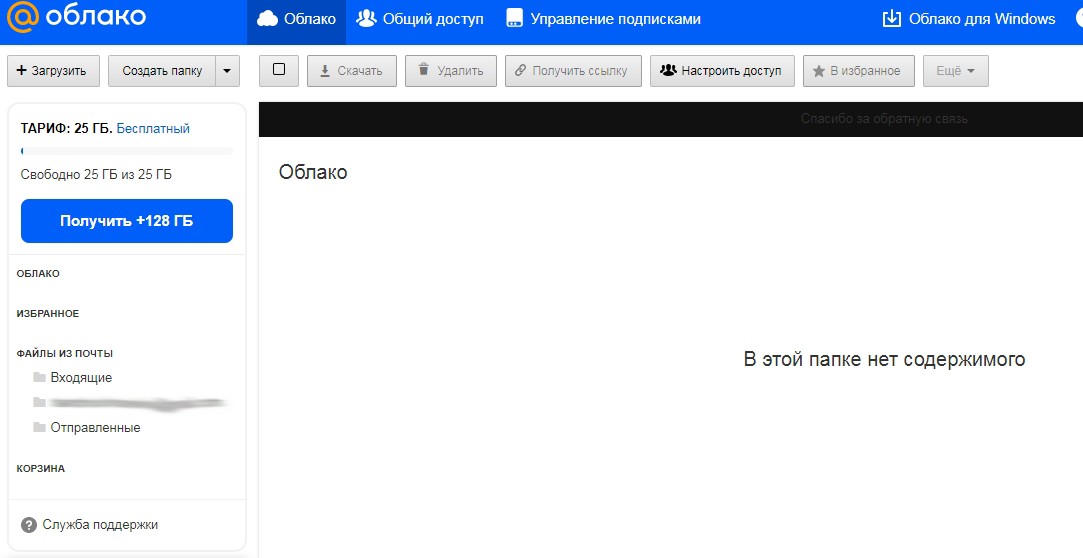
Task: Click the Бесплатный tariff link
Action: (x=153, y=128)
